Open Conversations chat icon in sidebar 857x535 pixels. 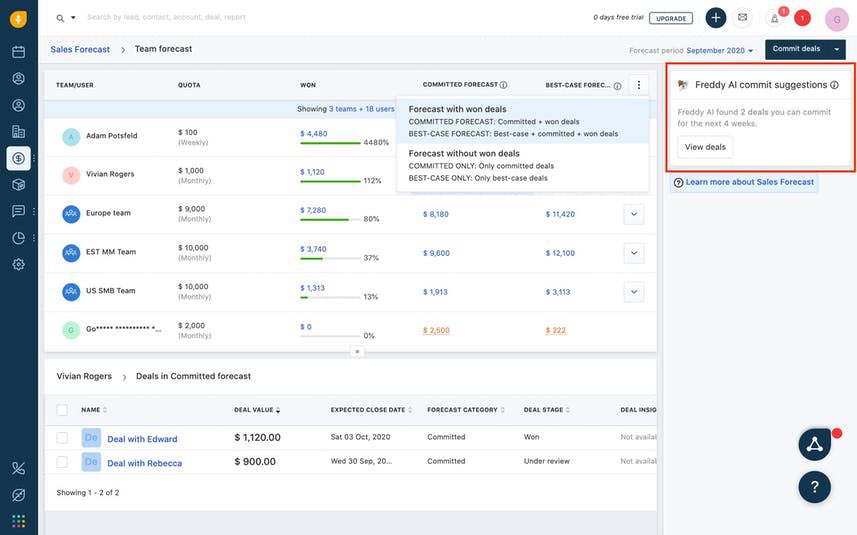click(19, 211)
